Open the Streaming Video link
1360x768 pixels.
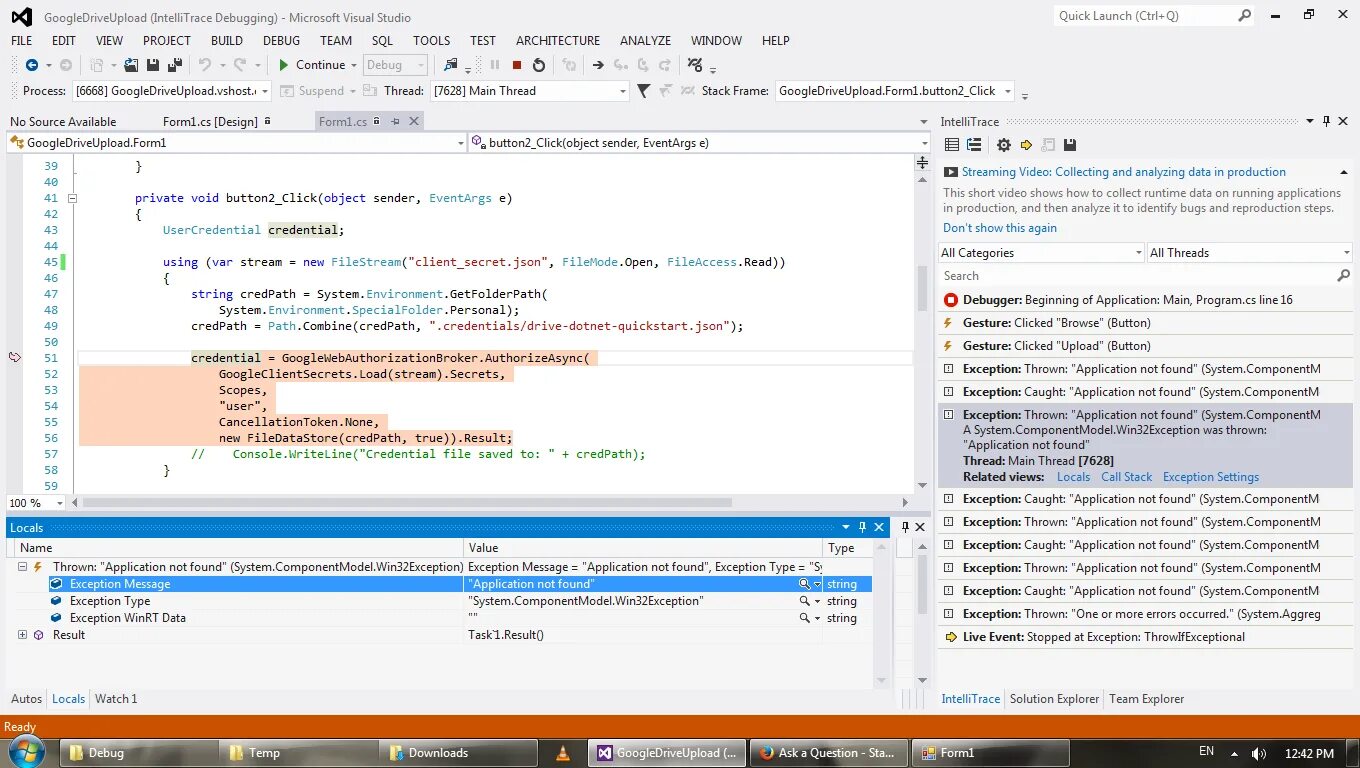1124,172
